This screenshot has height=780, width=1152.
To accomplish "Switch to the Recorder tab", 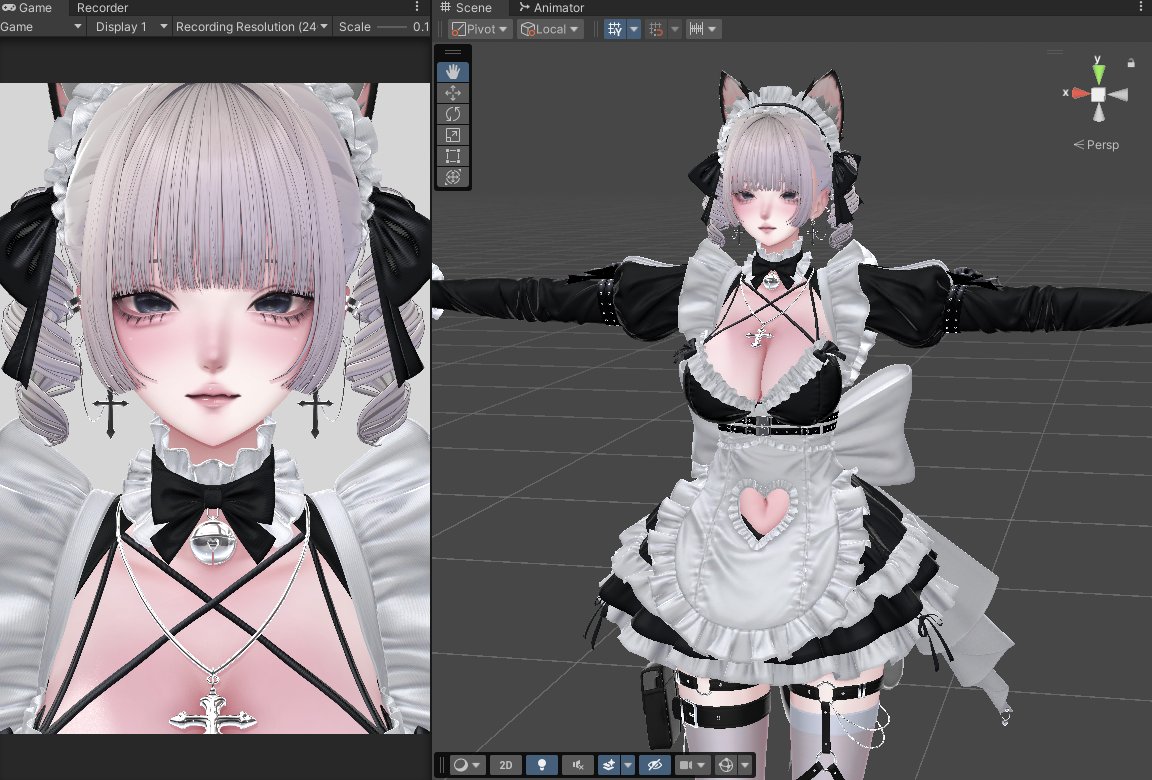I will click(x=102, y=7).
